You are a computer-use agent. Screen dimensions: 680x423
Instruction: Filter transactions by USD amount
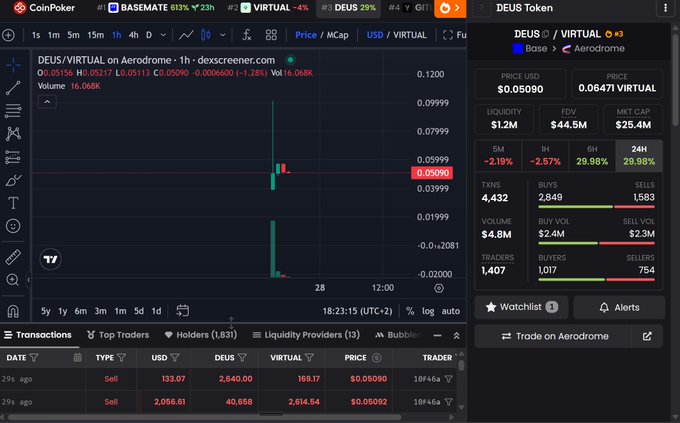point(175,357)
